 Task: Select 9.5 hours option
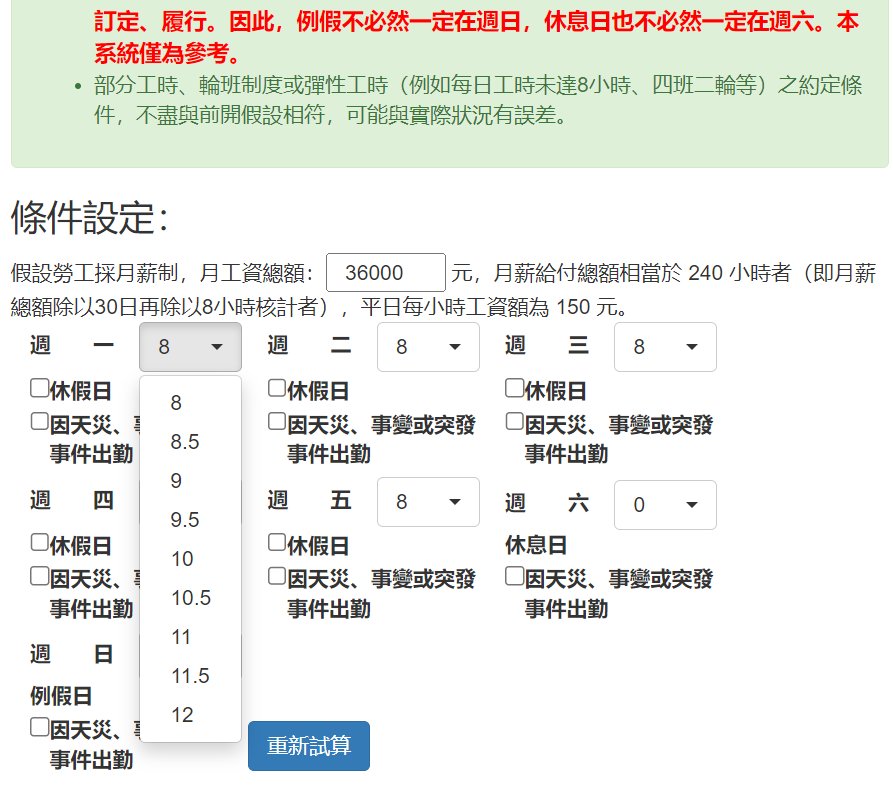(x=190, y=519)
